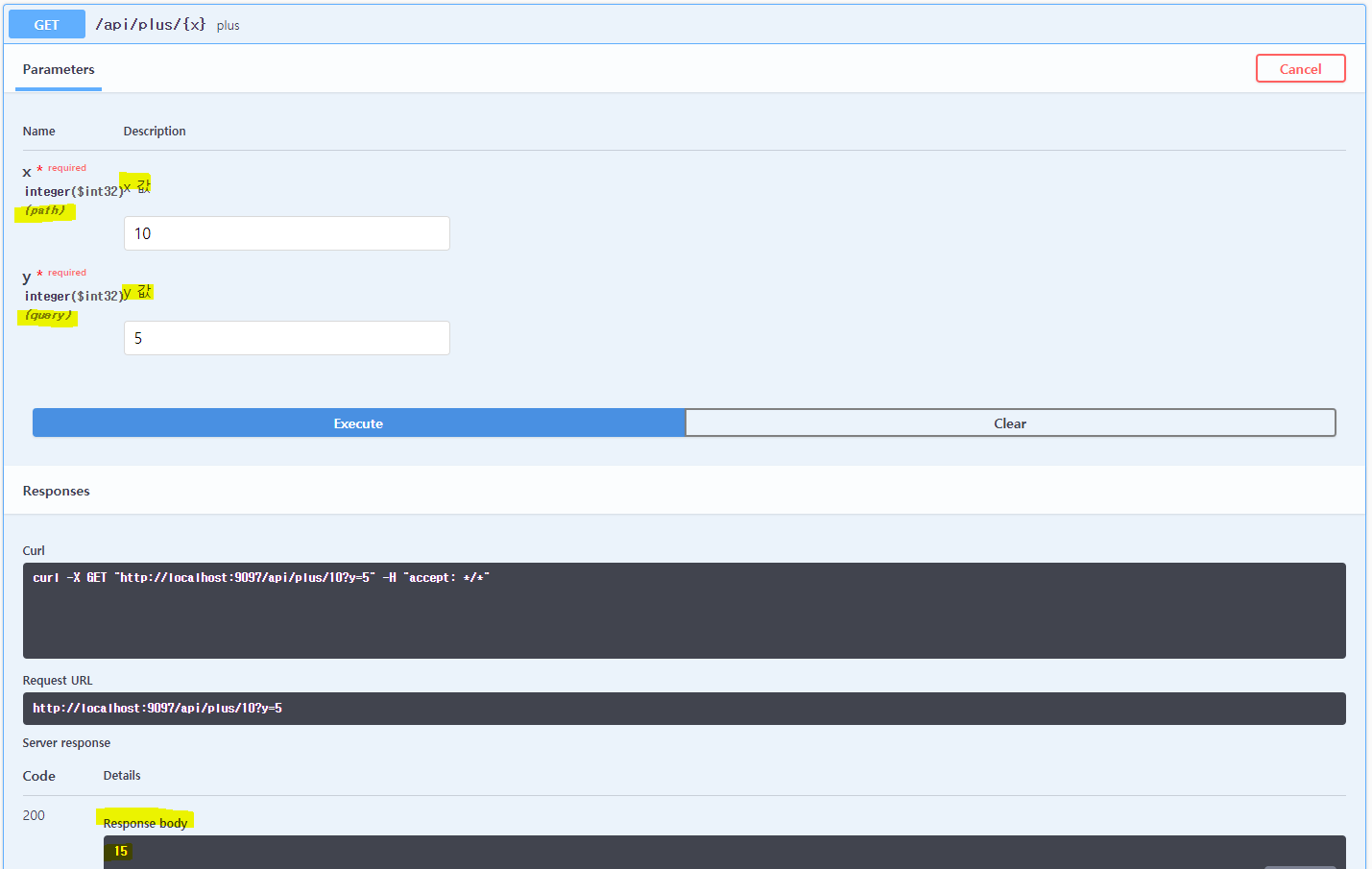1372x869 pixels.
Task: Click the highlighted (query) parameter location label
Action: point(47,314)
